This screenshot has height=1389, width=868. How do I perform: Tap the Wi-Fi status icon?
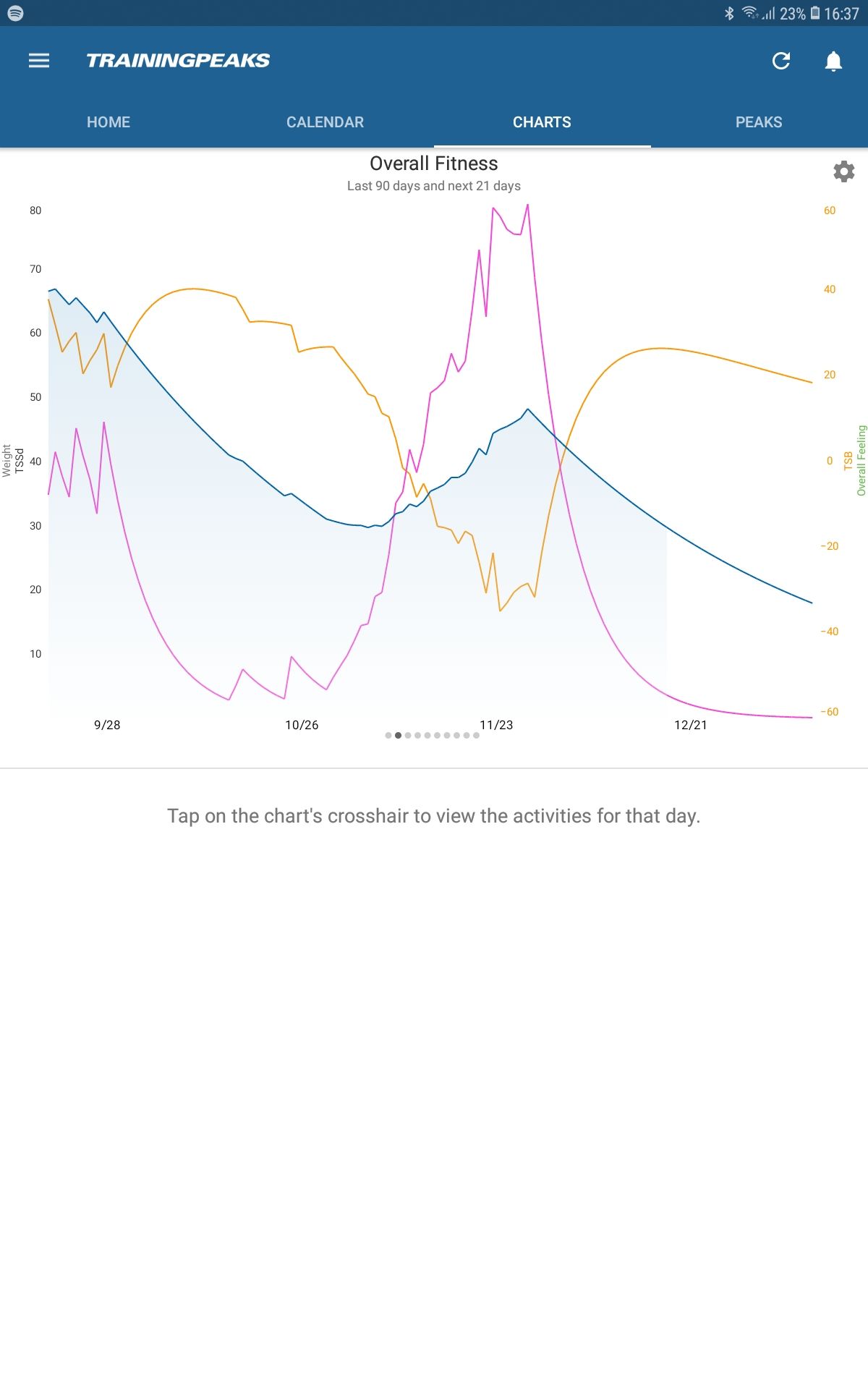[750, 12]
